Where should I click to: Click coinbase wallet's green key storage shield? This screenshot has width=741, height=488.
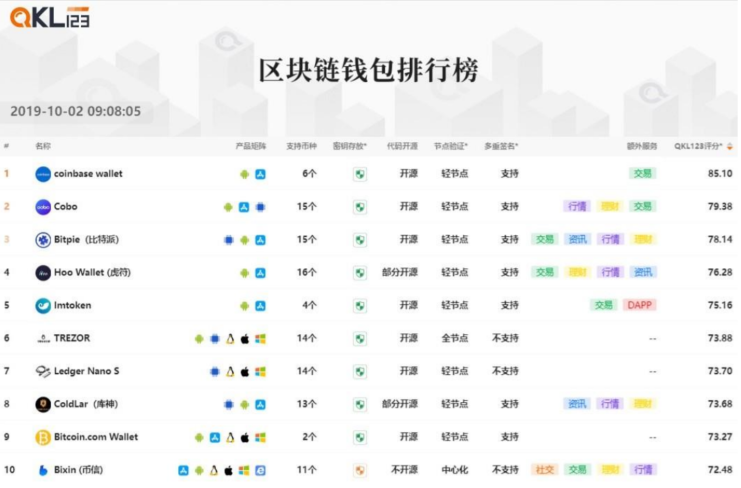click(x=360, y=174)
